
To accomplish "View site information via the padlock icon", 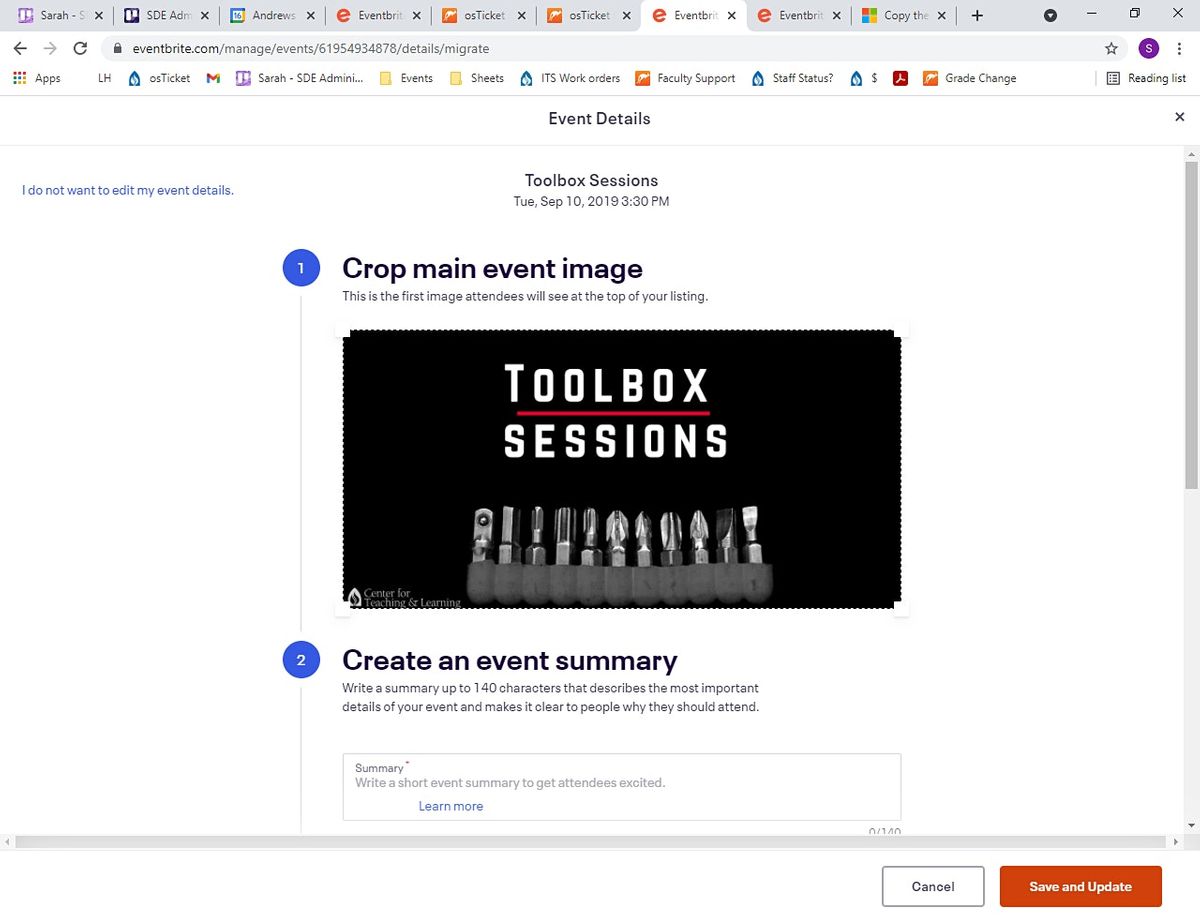I will pos(118,47).
